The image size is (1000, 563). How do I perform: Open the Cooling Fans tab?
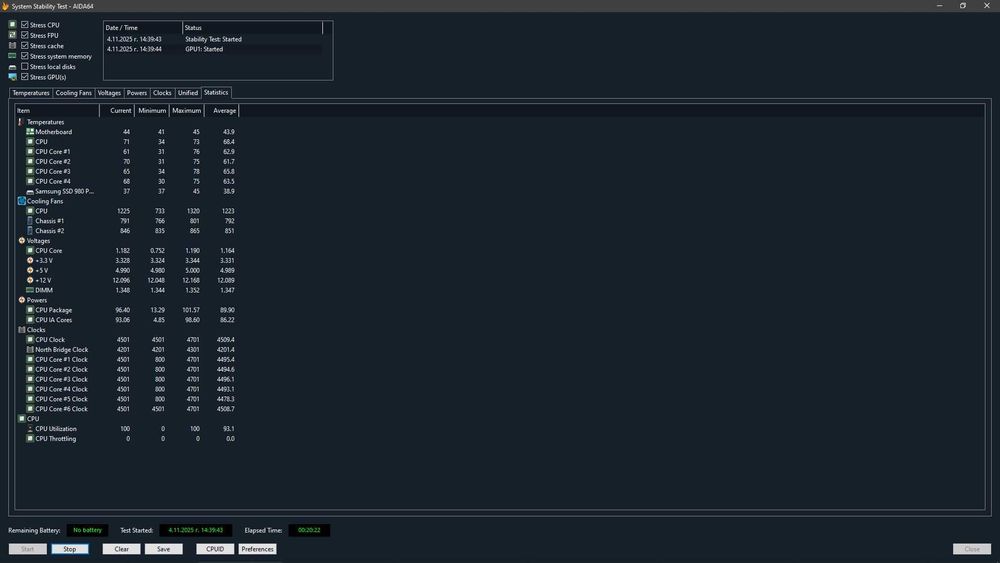(73, 93)
